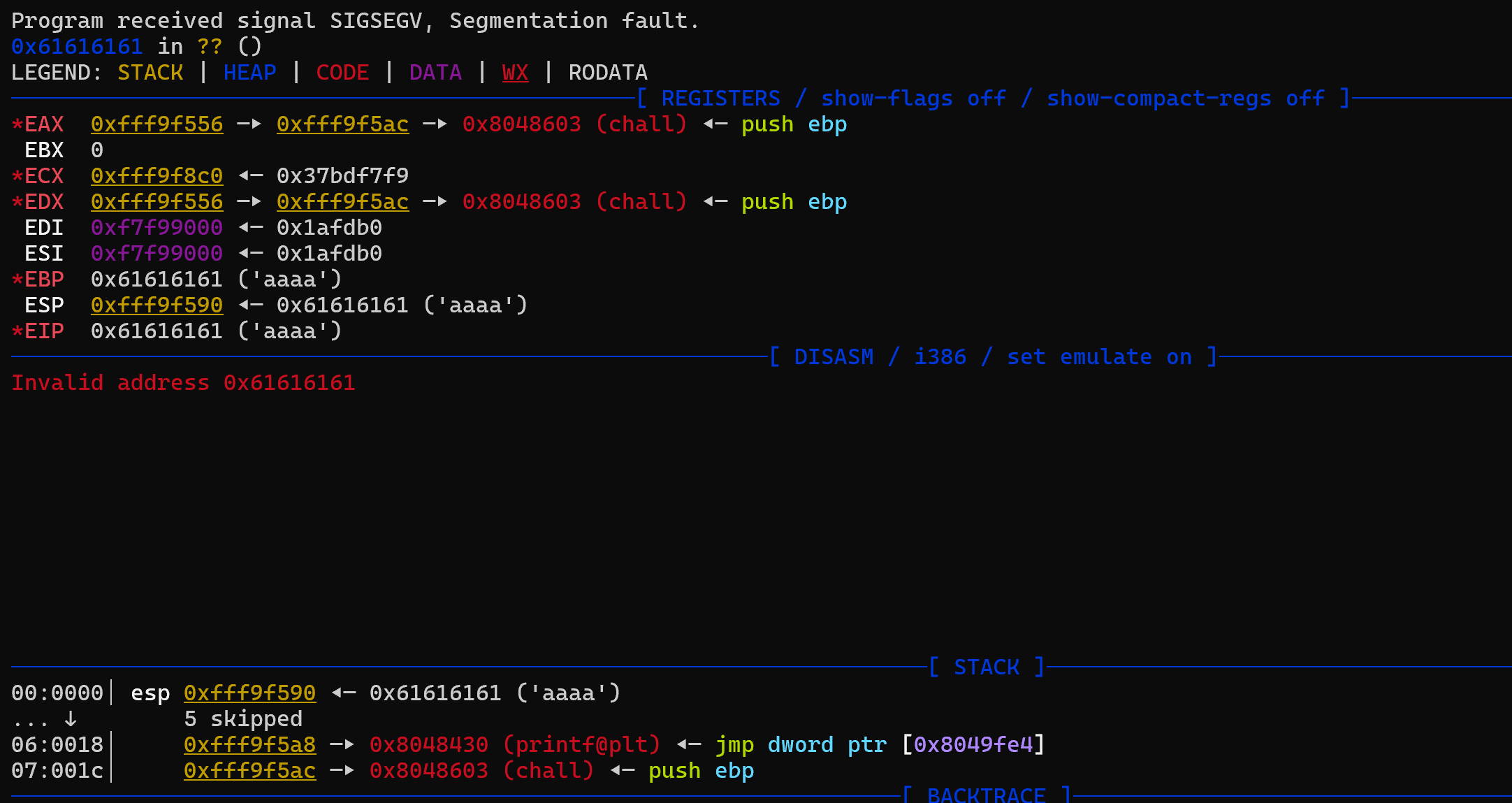Select 0x1afdb0 value in ESI row
Viewport: 1512px width, 803px height.
point(330,254)
